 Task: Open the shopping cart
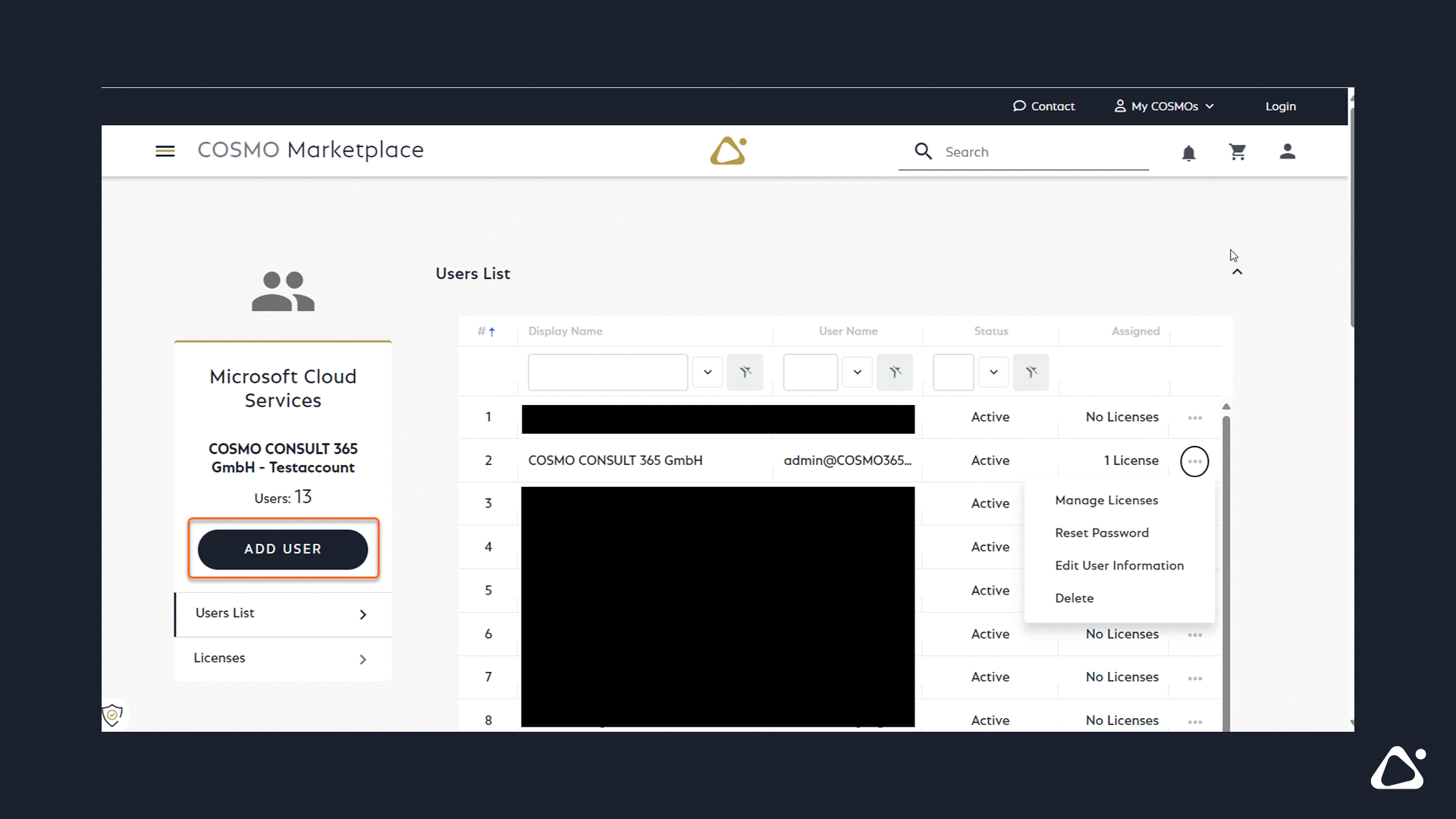[x=1238, y=152]
